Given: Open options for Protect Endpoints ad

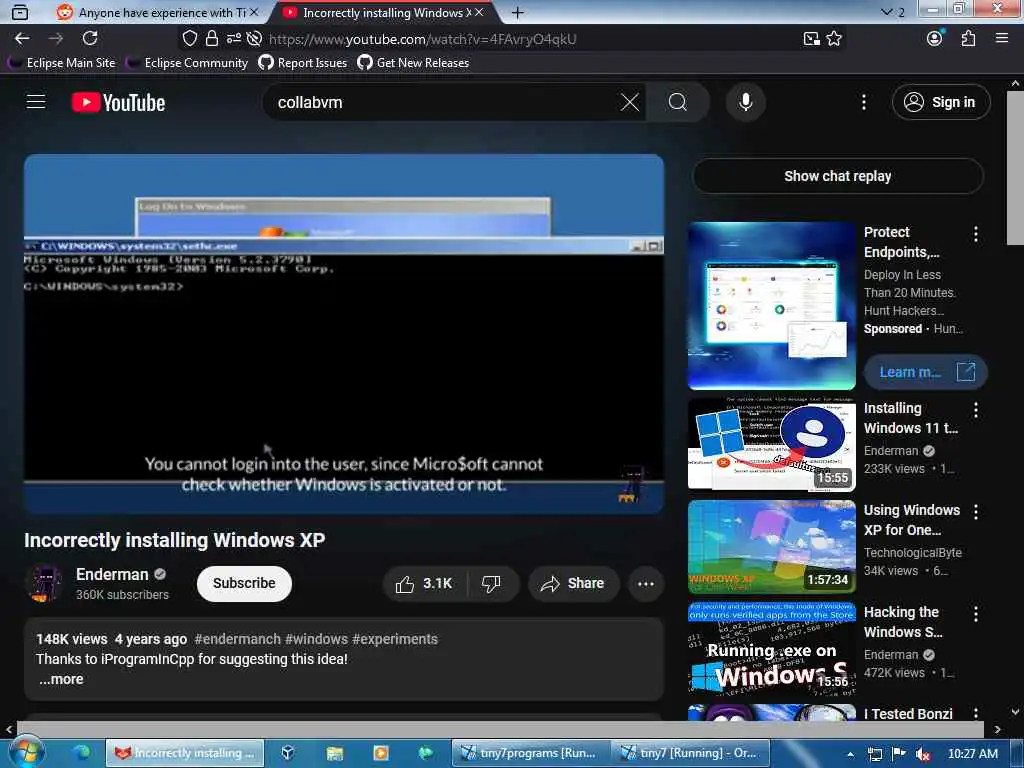Looking at the screenshot, I should click(976, 234).
